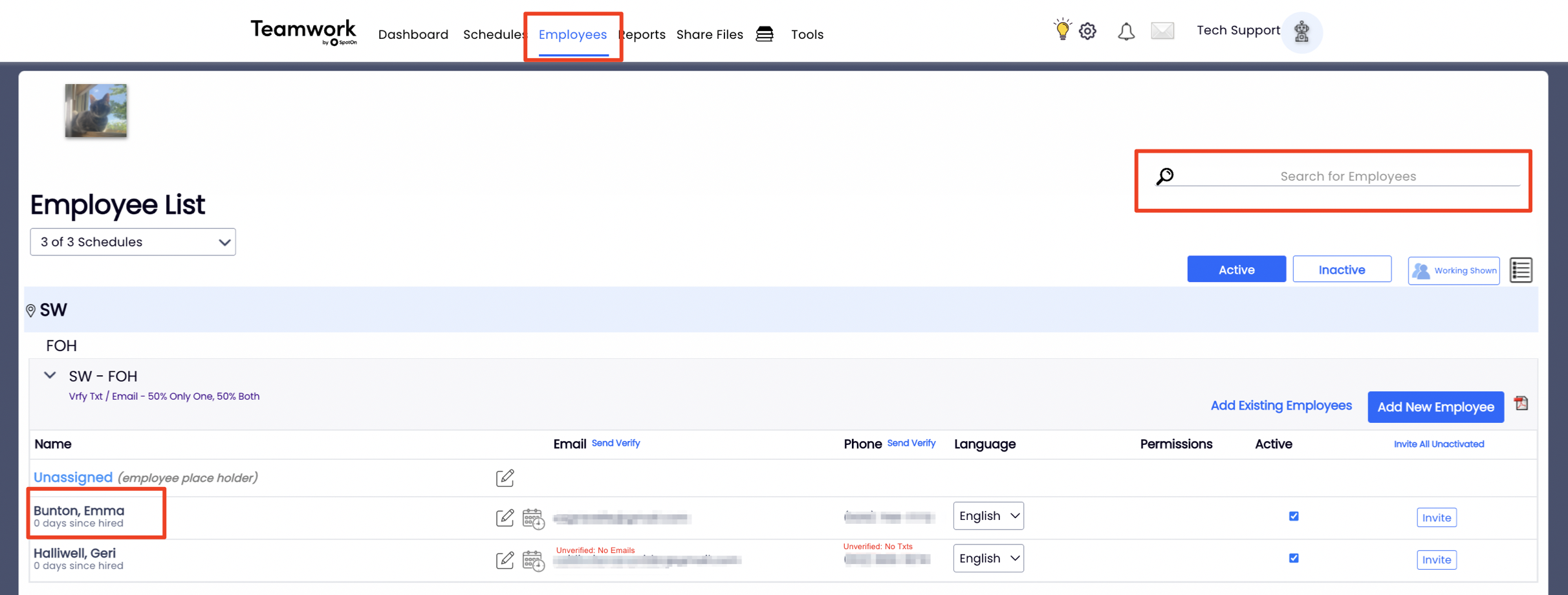Open the messages envelope icon
Viewport: 1568px width, 595px height.
[1162, 30]
